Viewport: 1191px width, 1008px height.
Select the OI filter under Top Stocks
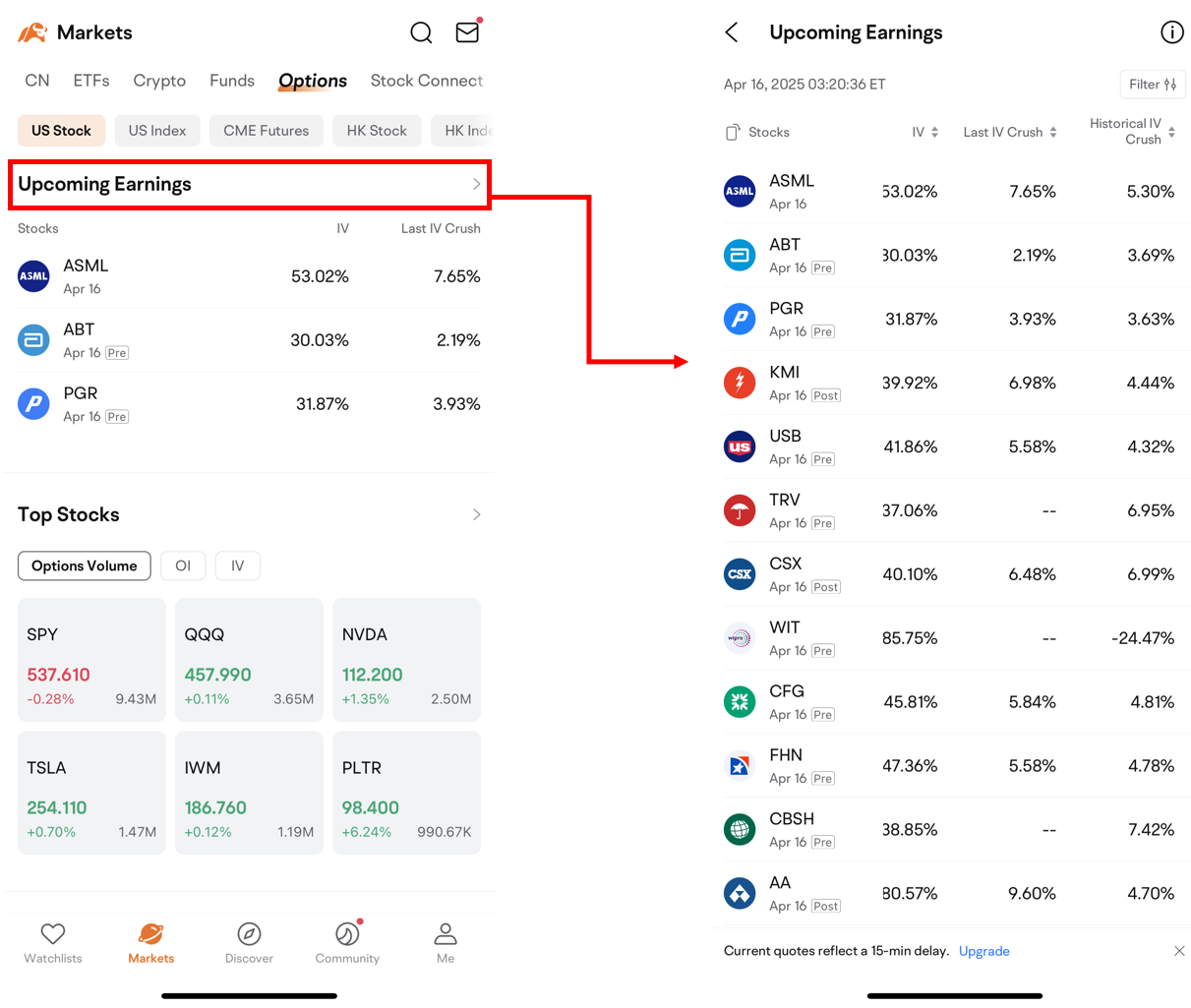[183, 565]
